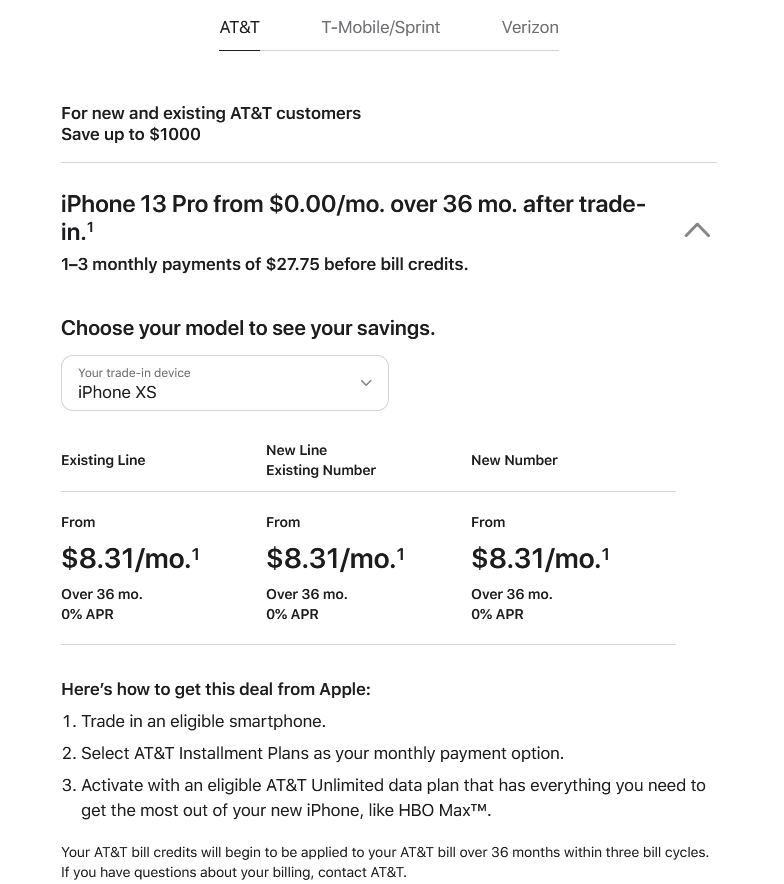Open footnote 1 in the offer headline

pyautogui.click(x=90, y=227)
